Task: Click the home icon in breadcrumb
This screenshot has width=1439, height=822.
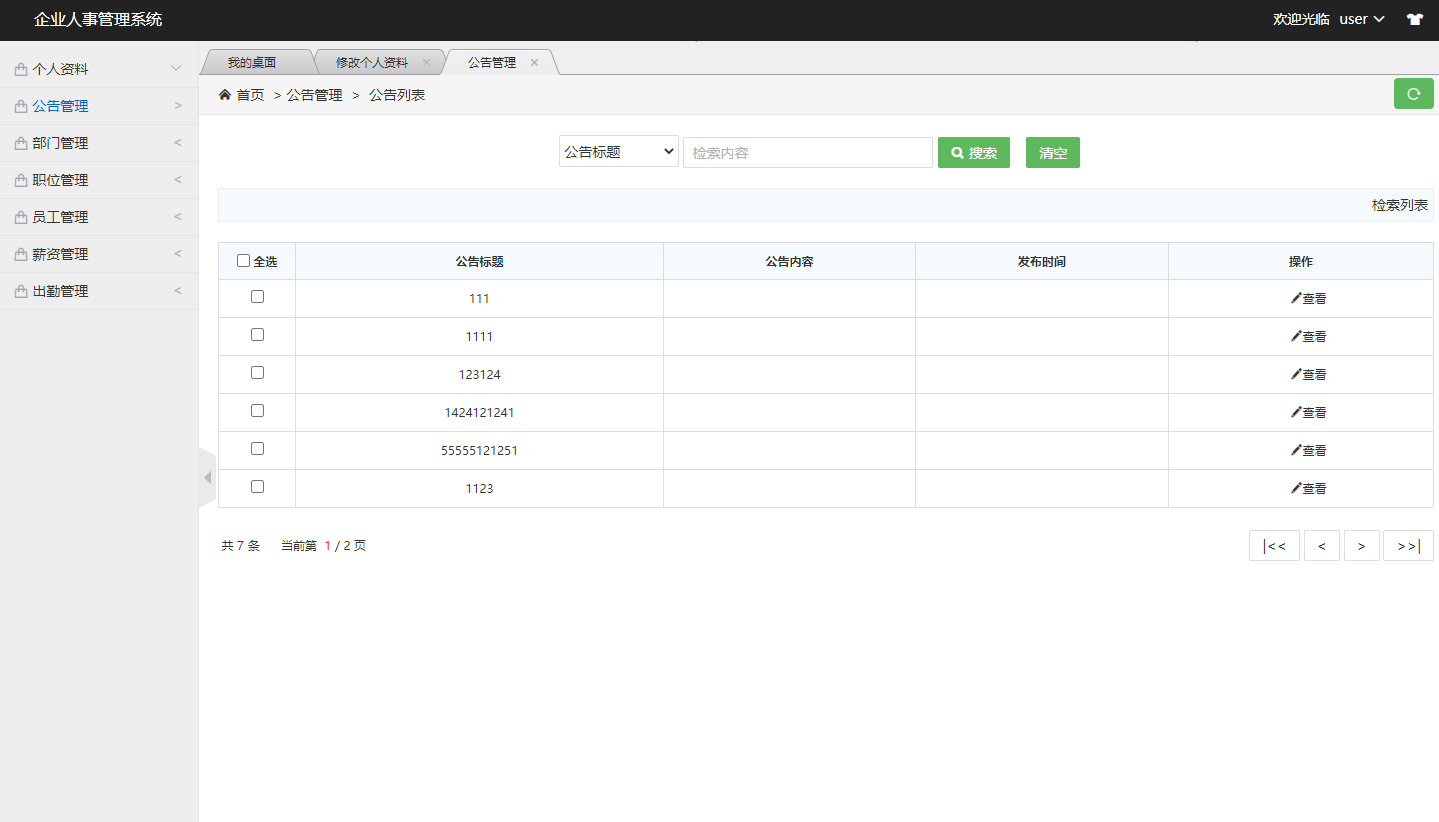Action: click(225, 95)
